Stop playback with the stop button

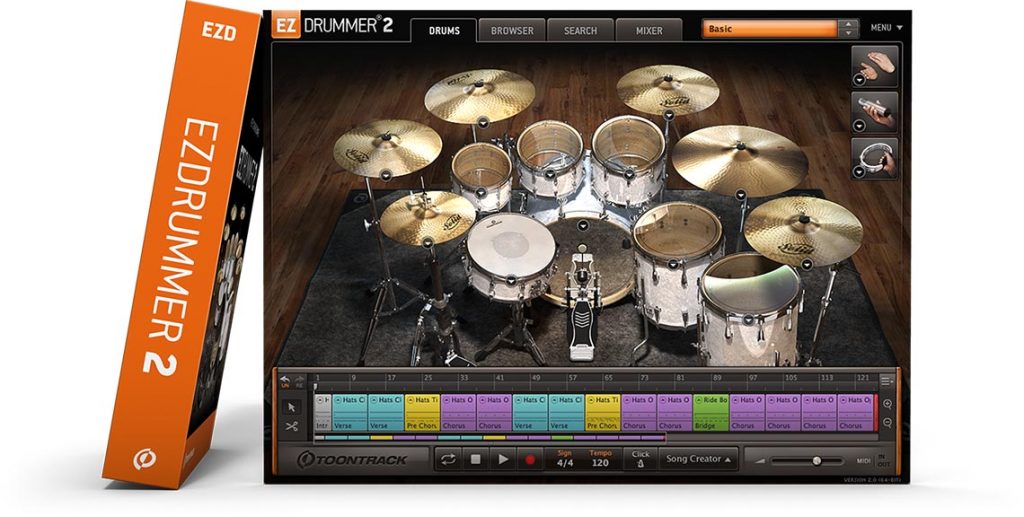coord(475,460)
